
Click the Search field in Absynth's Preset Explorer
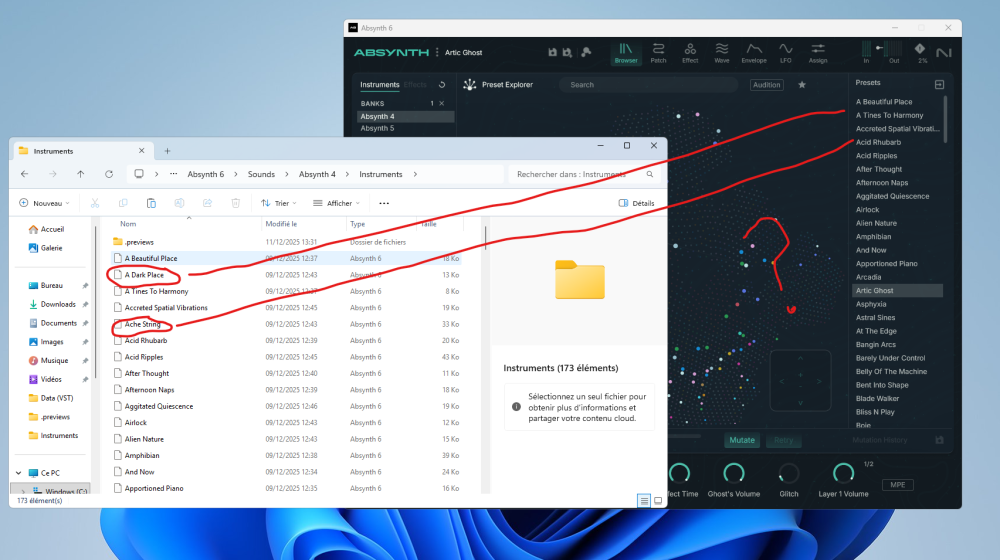click(649, 84)
